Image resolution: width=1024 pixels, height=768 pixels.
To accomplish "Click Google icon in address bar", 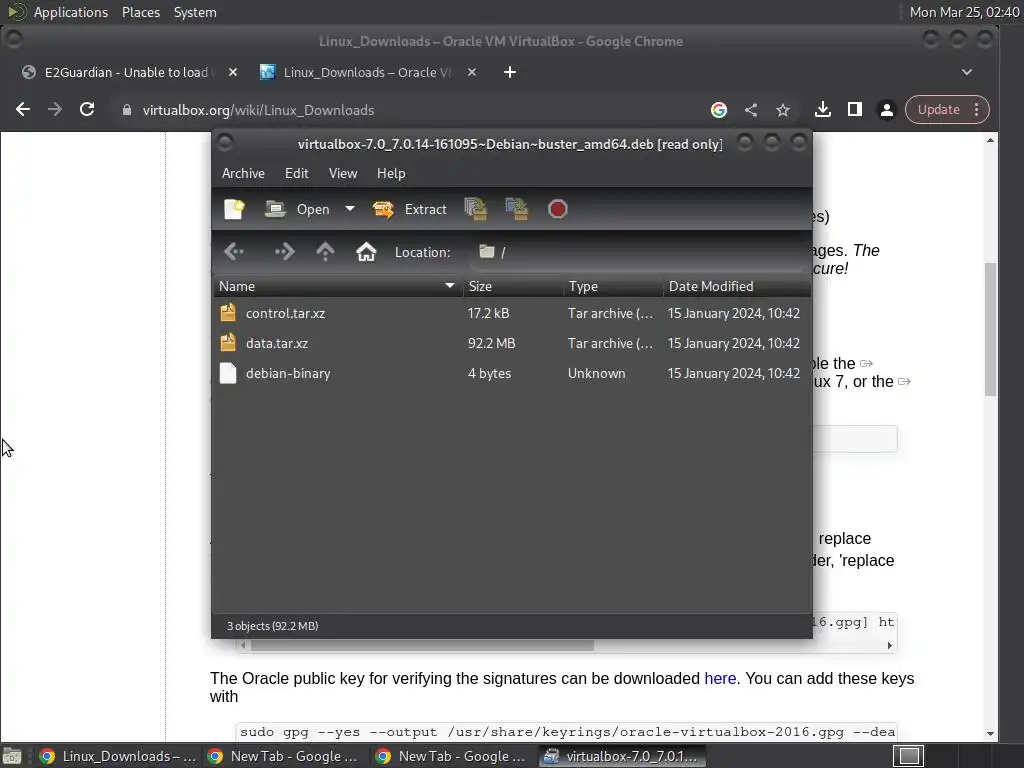I will (719, 110).
